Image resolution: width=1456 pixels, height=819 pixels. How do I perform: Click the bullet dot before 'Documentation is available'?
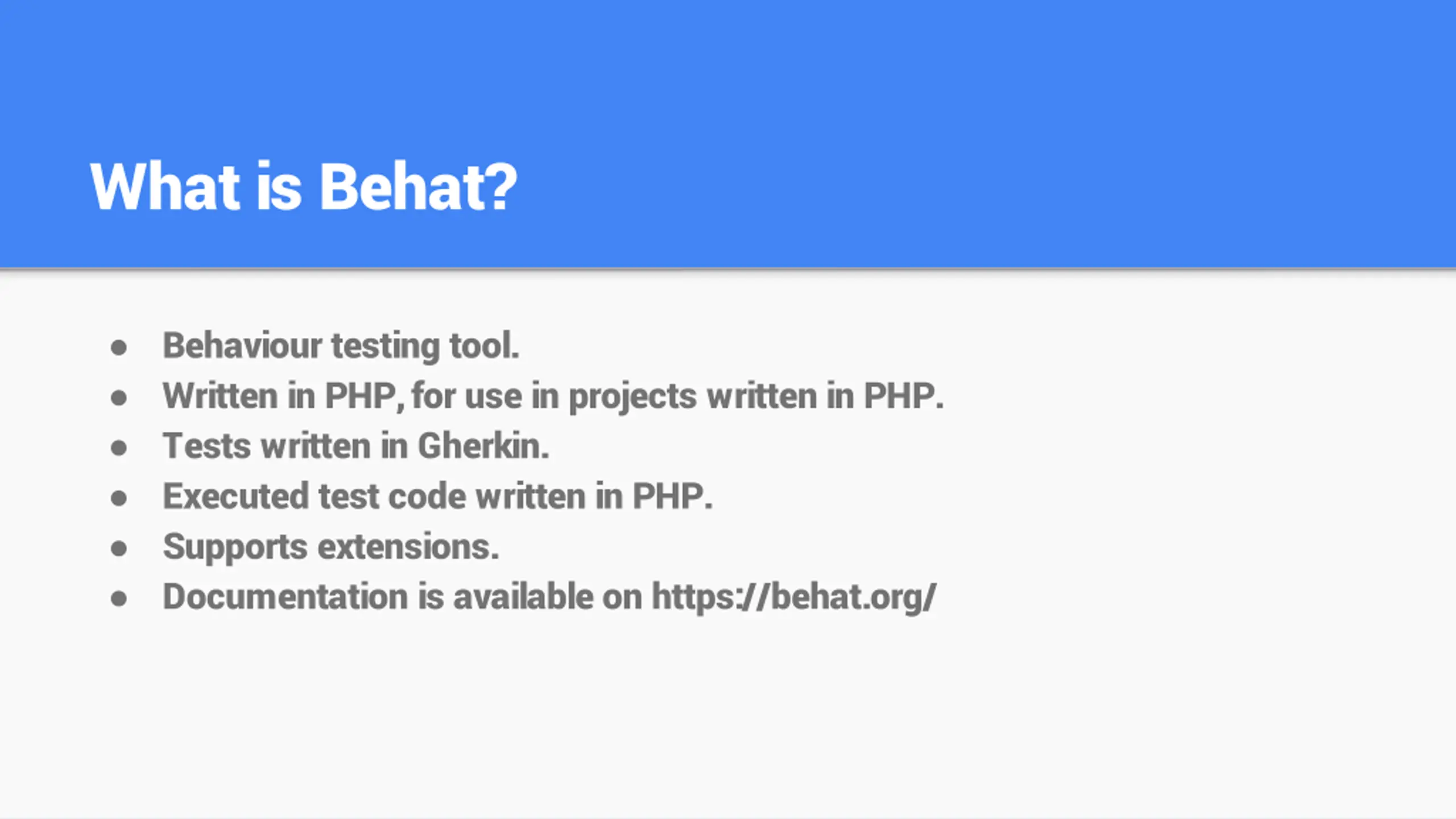click(118, 598)
